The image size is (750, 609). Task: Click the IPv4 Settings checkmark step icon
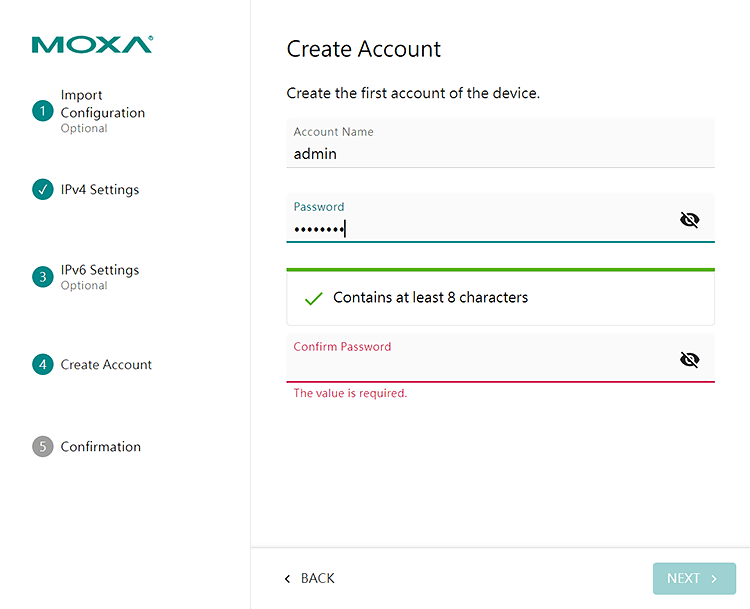coord(42,190)
